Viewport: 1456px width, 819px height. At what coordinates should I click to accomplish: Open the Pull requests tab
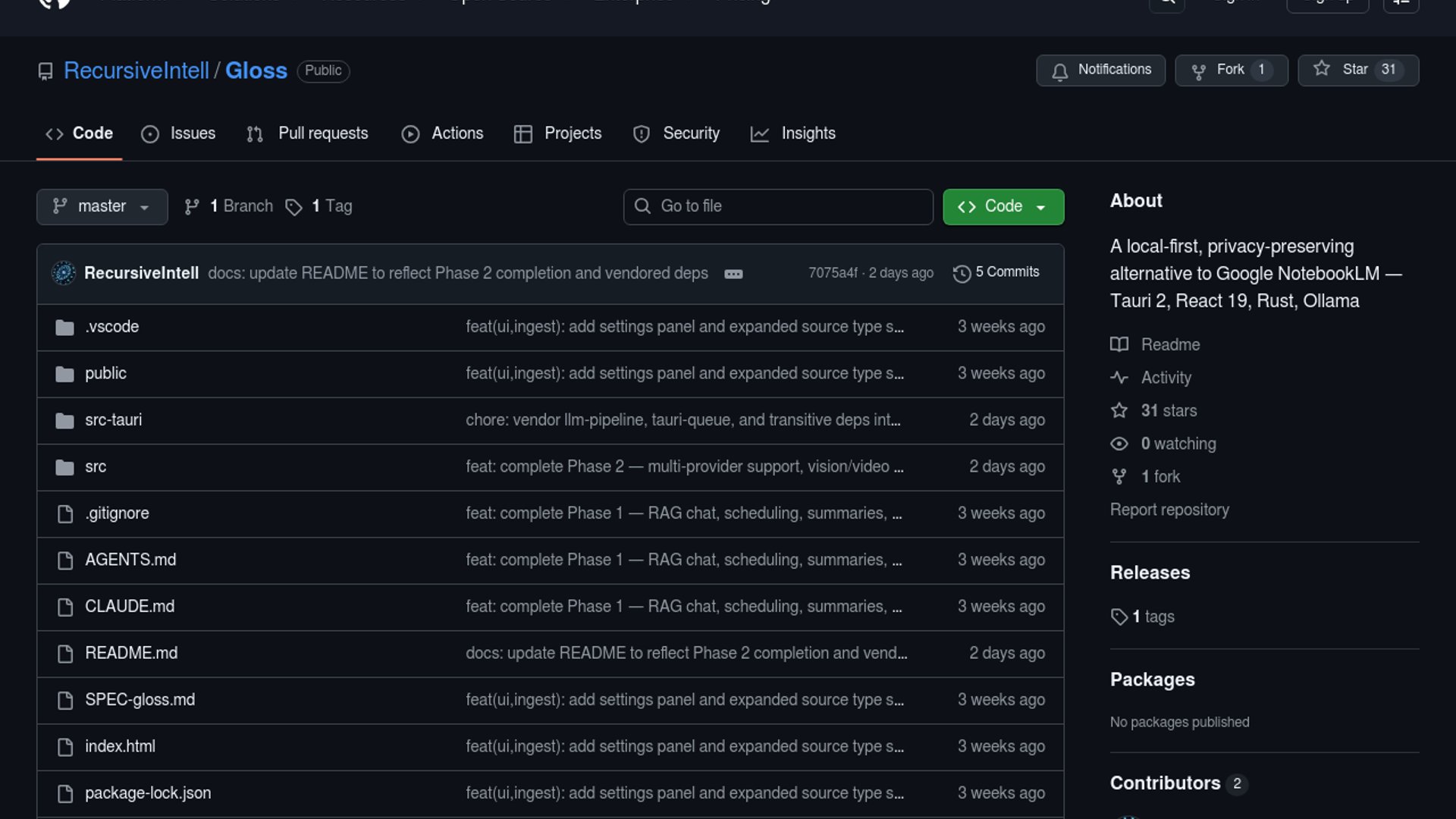click(x=308, y=133)
